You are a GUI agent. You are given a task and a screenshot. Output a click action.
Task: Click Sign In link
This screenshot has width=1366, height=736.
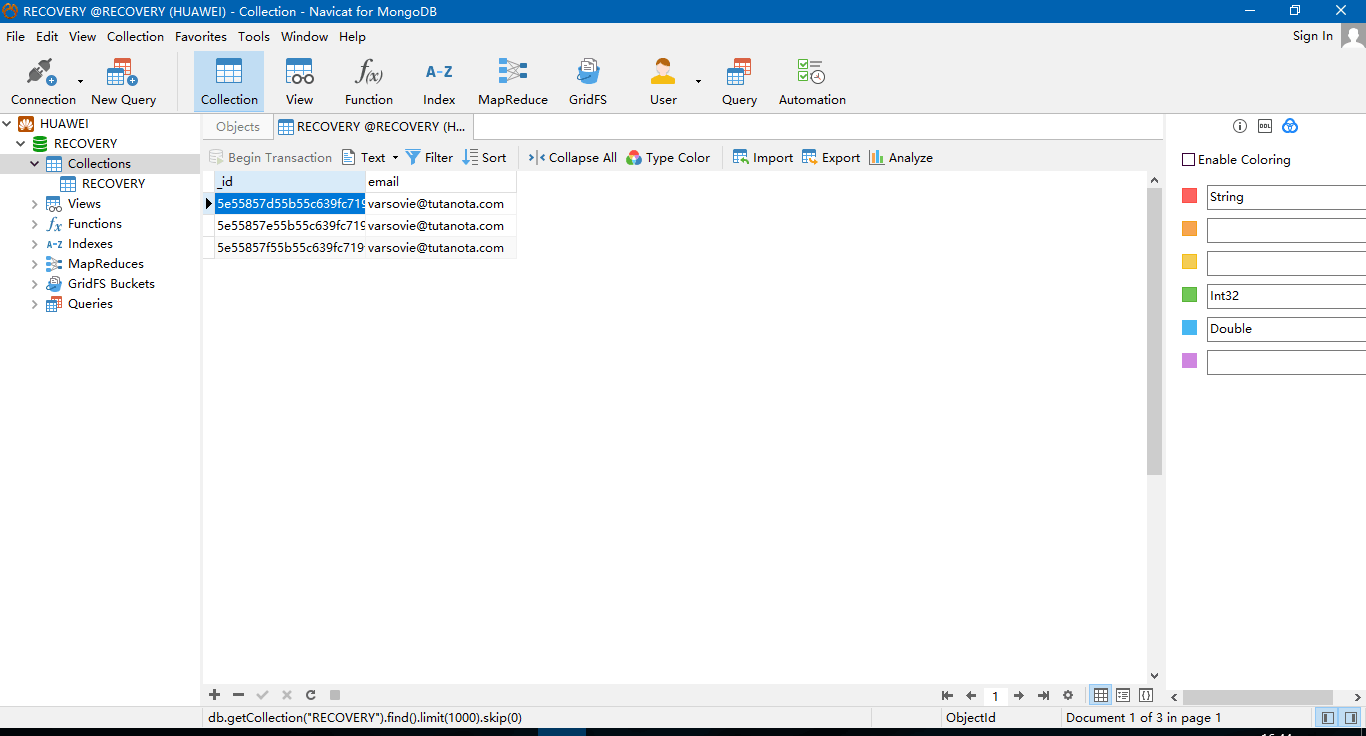[x=1312, y=36]
